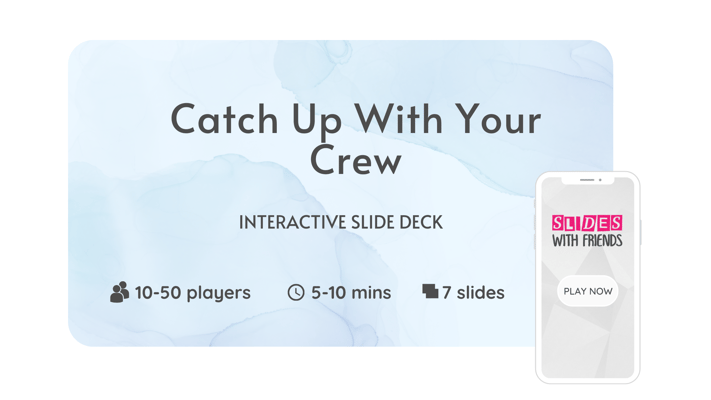
Task: Click the word Crew in the heading
Action: coord(356,161)
